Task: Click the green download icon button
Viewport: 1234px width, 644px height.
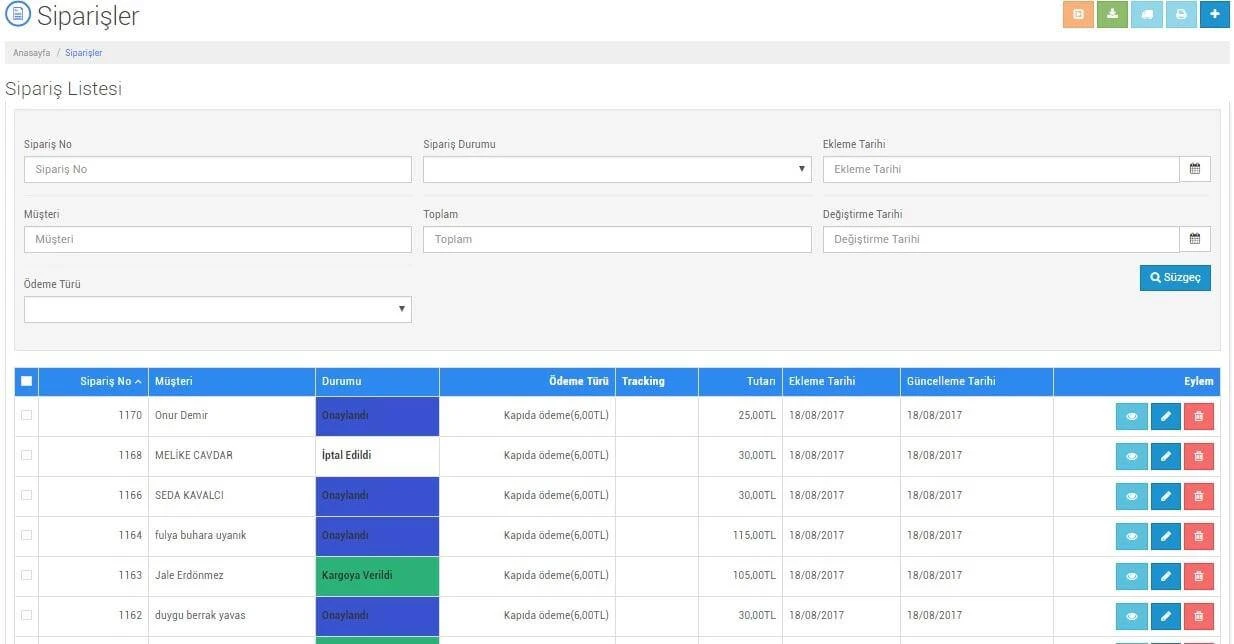Action: [1112, 15]
